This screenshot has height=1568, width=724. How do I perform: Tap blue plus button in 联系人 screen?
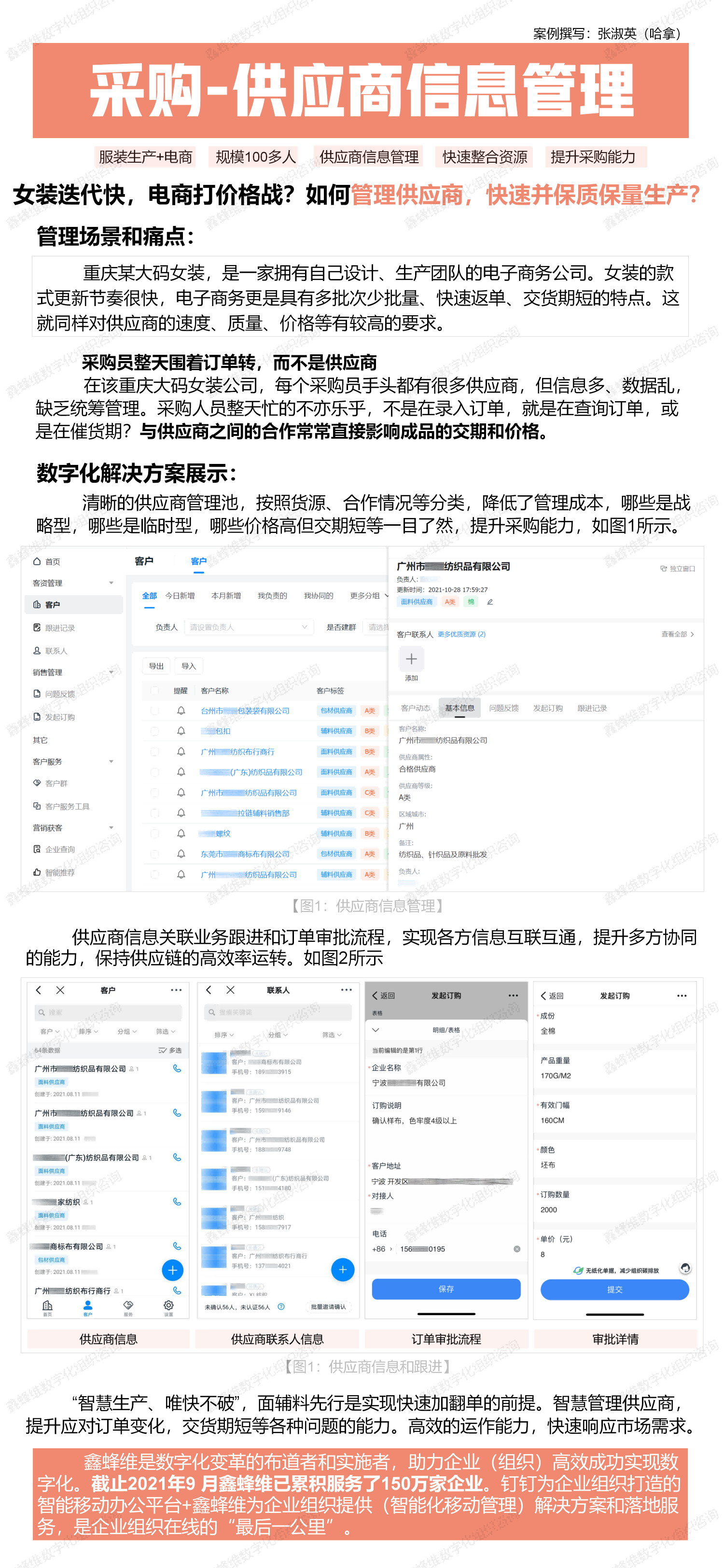[343, 1269]
